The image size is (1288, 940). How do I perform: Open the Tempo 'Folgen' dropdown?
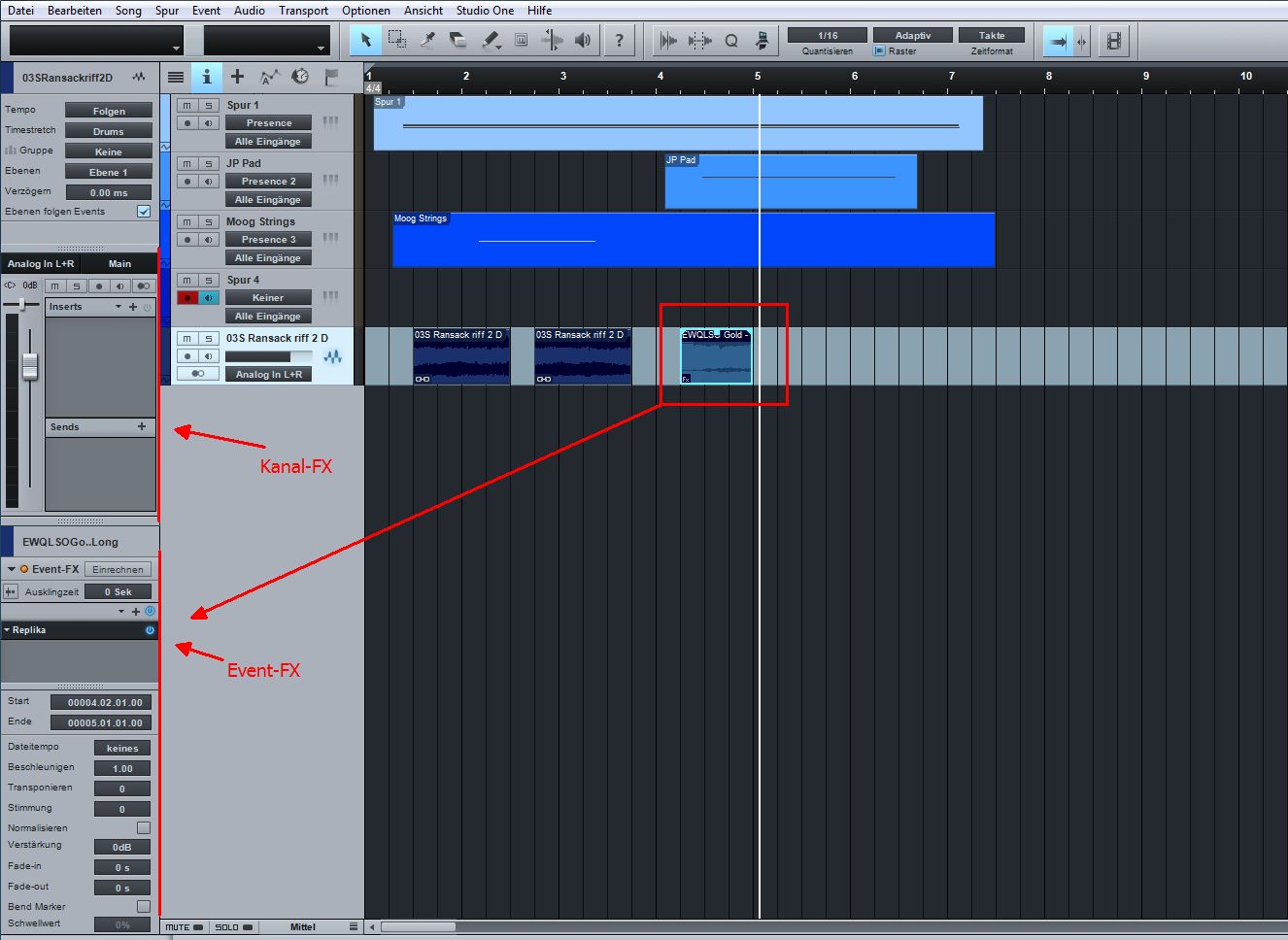point(109,111)
